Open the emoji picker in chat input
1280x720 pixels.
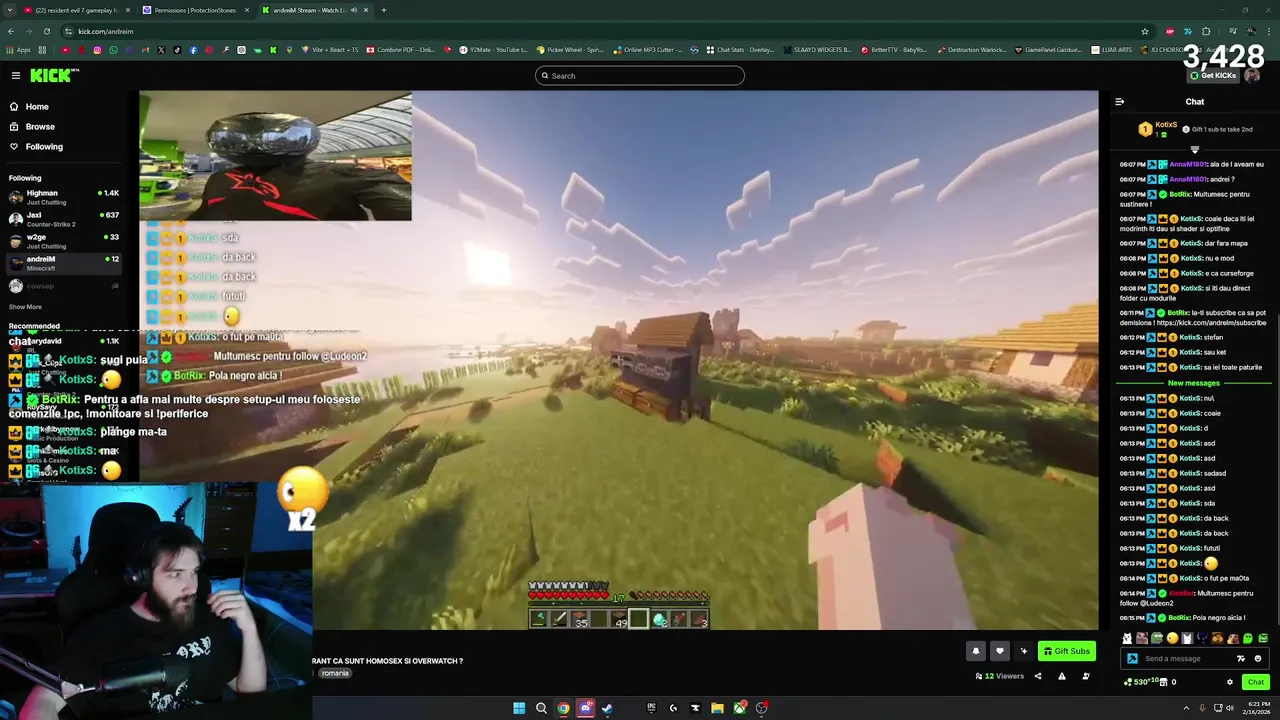click(1258, 659)
